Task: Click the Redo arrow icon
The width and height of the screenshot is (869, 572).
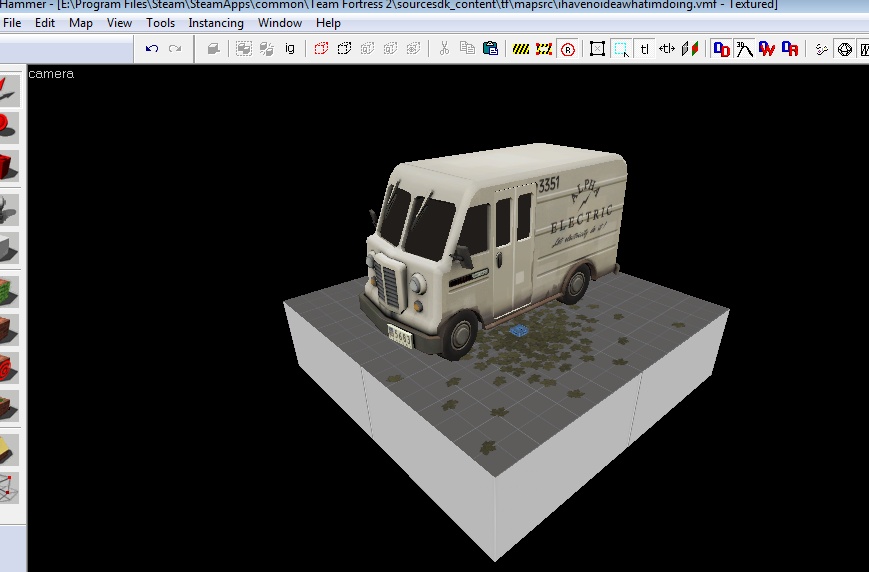Action: (x=175, y=49)
